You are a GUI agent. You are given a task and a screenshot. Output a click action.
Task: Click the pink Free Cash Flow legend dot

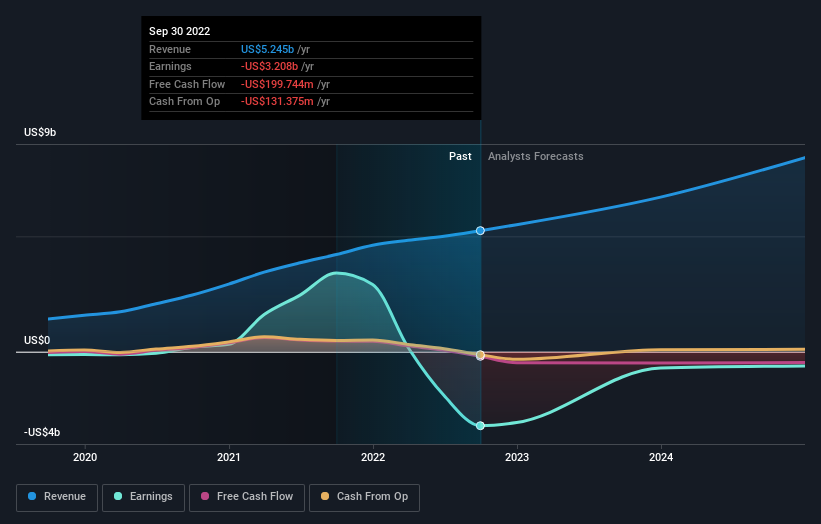click(205, 496)
